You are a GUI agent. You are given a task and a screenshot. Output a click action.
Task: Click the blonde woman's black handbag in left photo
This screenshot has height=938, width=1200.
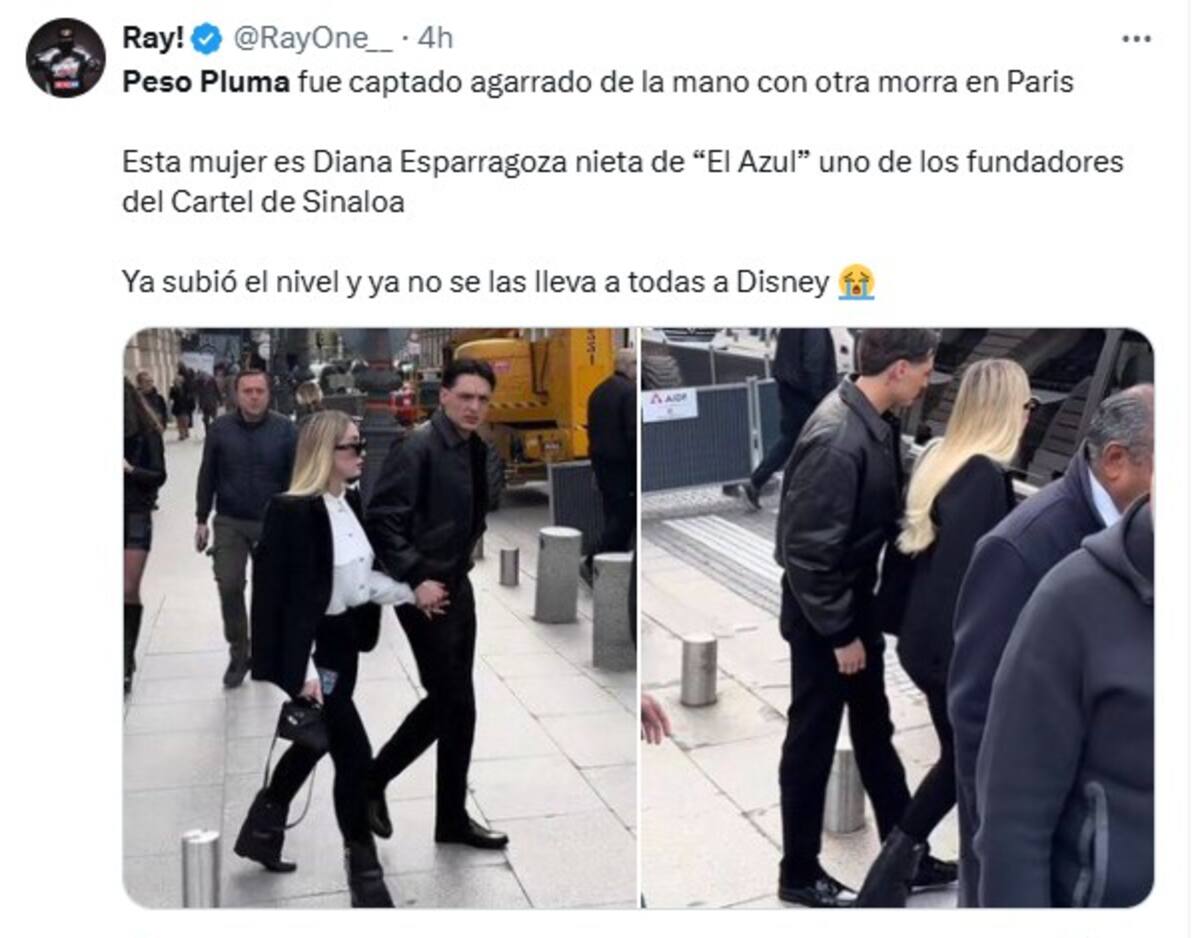[x=303, y=725]
